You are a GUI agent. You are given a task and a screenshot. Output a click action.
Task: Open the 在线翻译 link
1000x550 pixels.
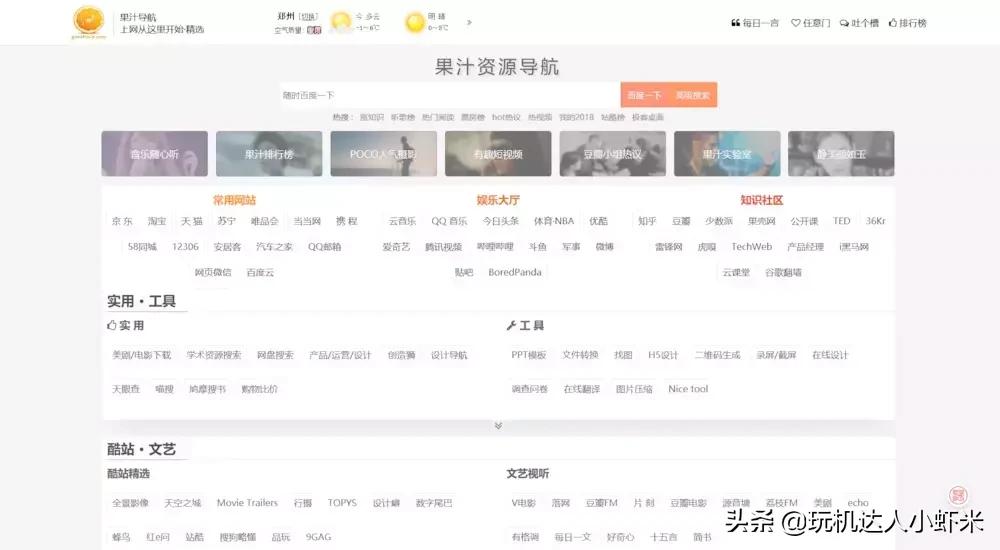click(x=582, y=389)
